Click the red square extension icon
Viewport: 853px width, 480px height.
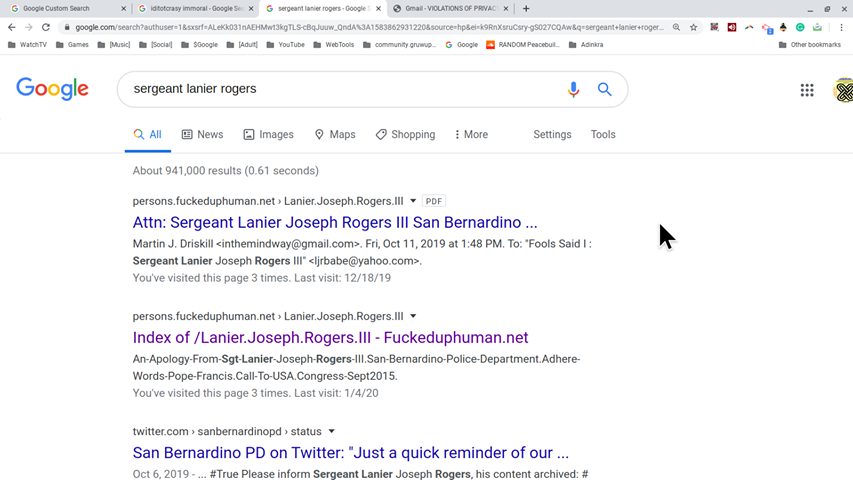tap(732, 27)
